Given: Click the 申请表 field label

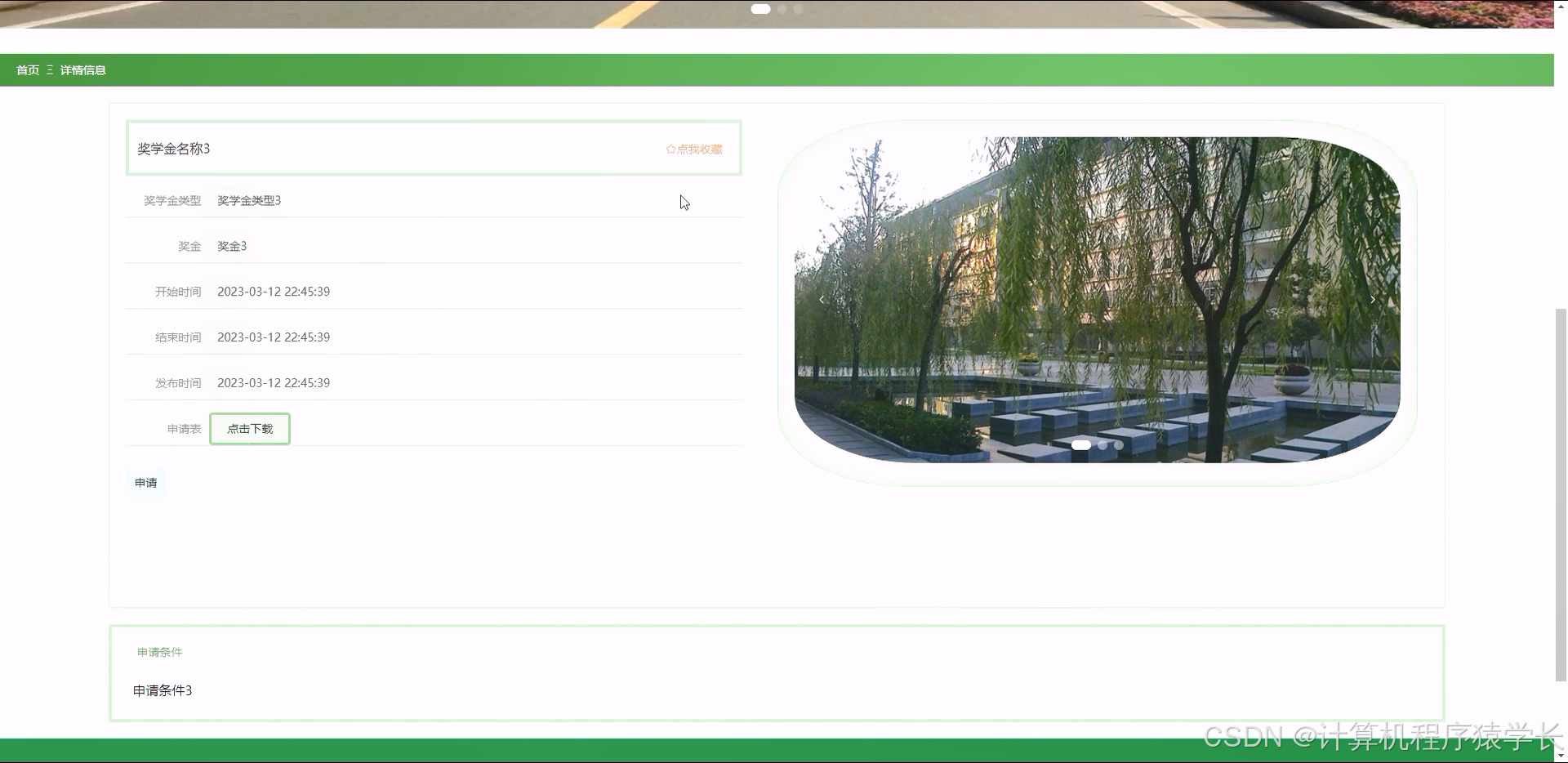Looking at the screenshot, I should click(x=184, y=429).
